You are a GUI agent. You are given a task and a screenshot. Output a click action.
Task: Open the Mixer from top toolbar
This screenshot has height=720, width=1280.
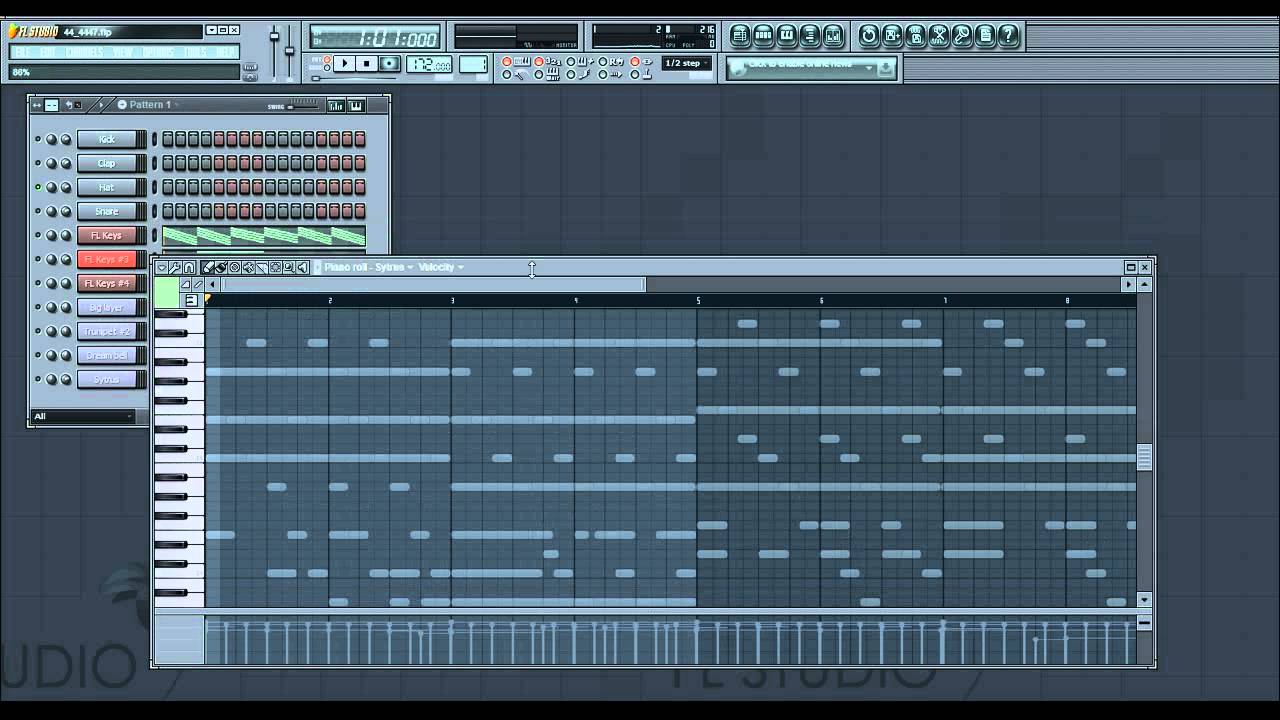(x=832, y=36)
